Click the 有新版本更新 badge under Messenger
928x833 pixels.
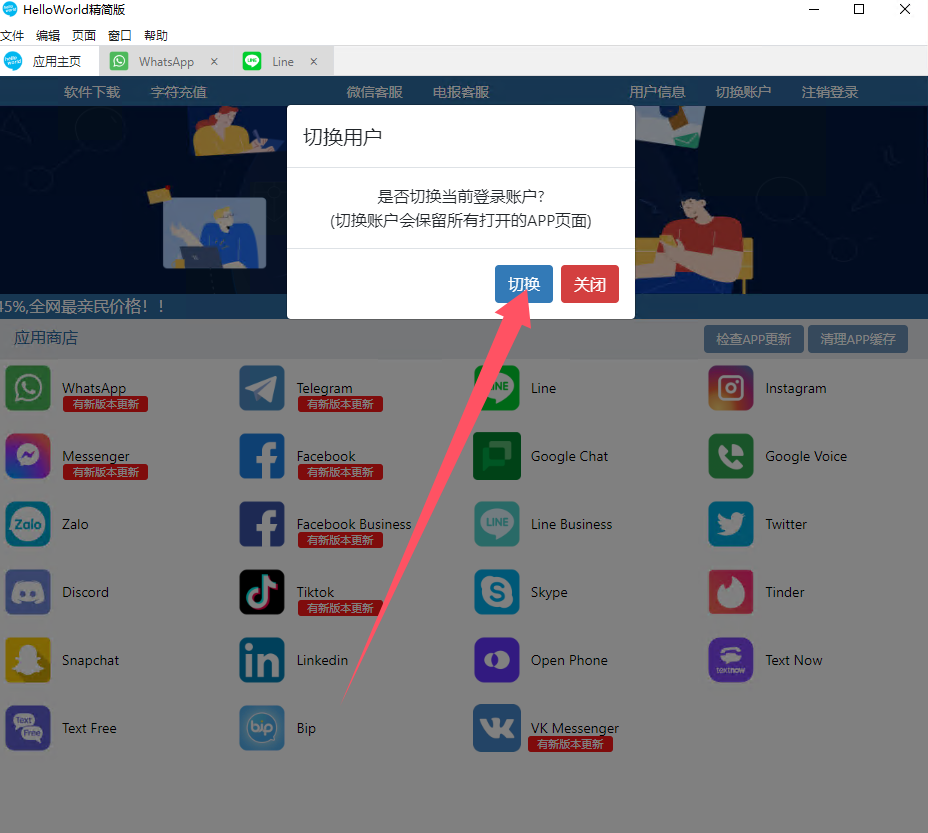point(105,472)
